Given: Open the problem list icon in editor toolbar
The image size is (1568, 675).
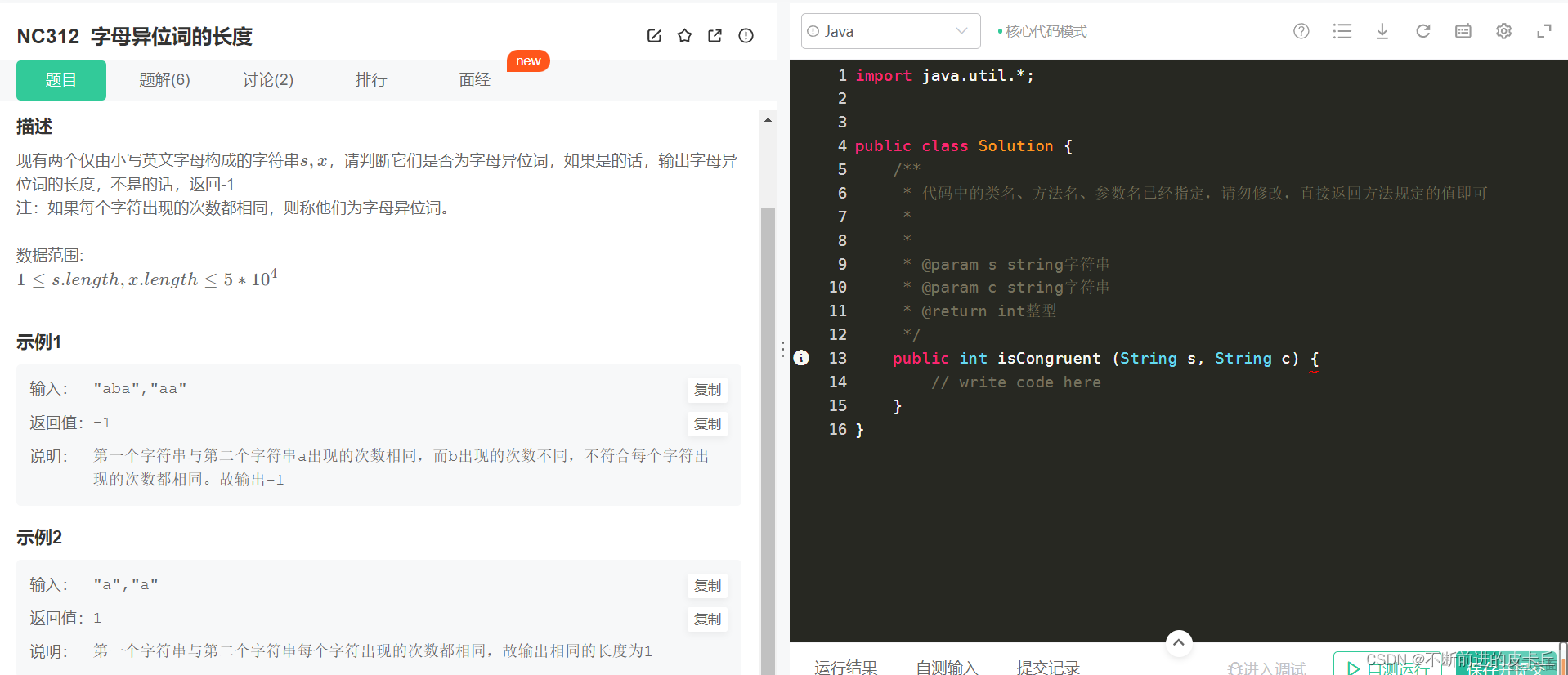Looking at the screenshot, I should click(x=1342, y=31).
